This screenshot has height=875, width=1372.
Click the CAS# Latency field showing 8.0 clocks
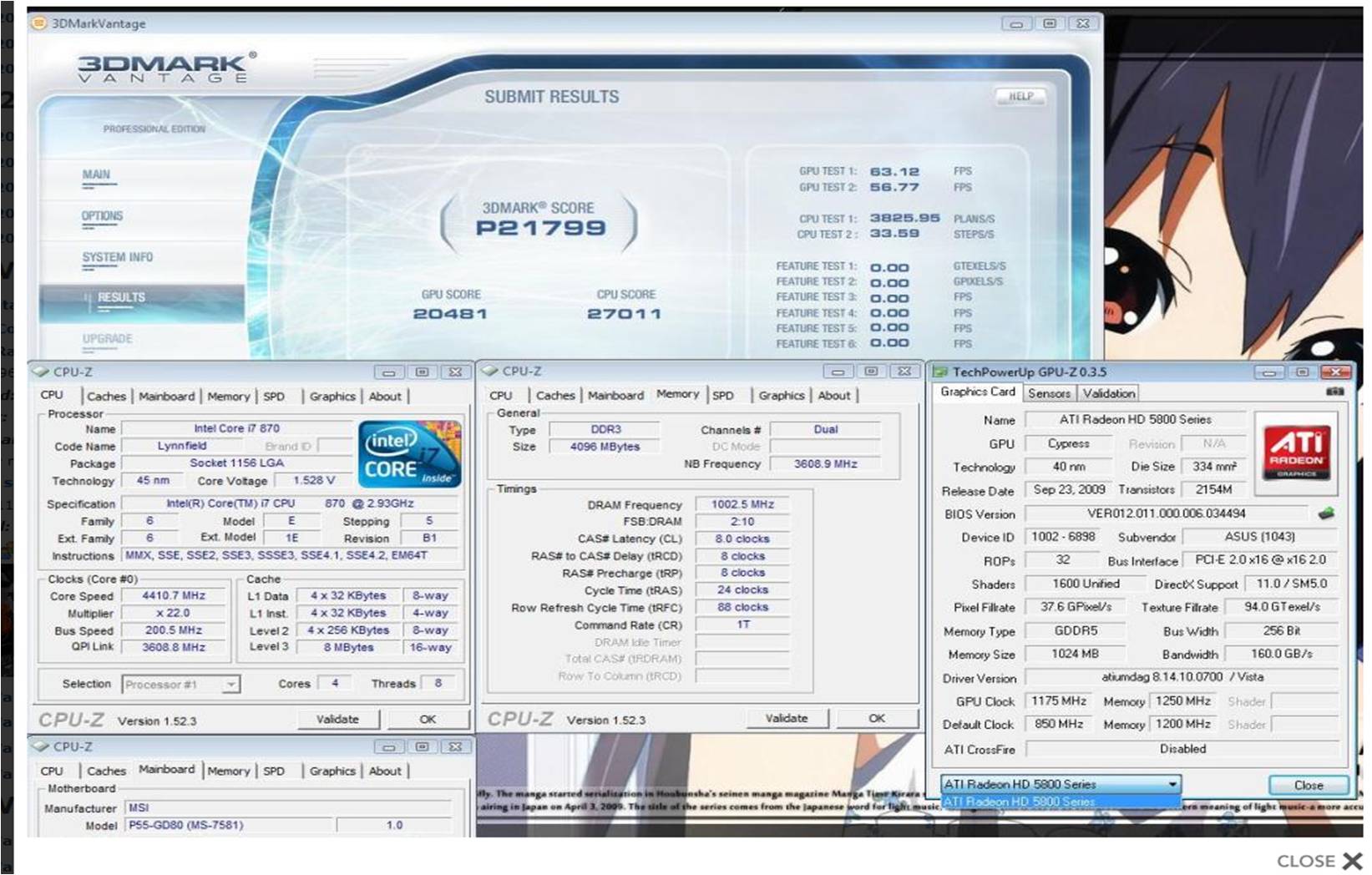742,539
